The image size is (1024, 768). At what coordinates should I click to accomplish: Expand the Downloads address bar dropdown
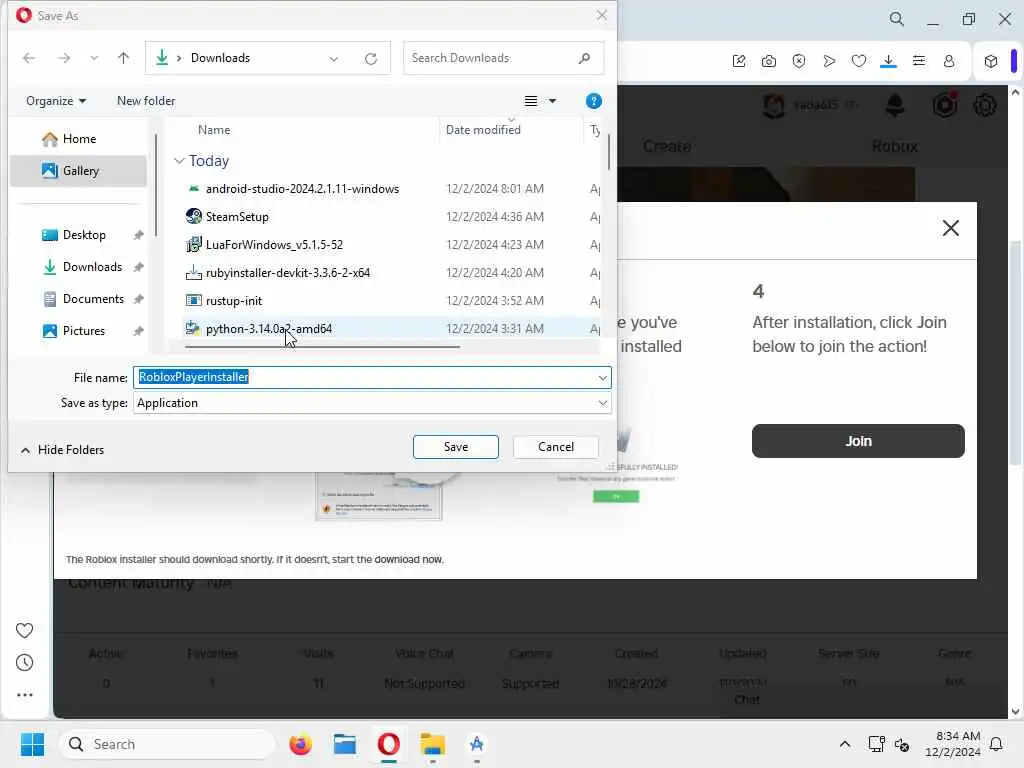334,59
